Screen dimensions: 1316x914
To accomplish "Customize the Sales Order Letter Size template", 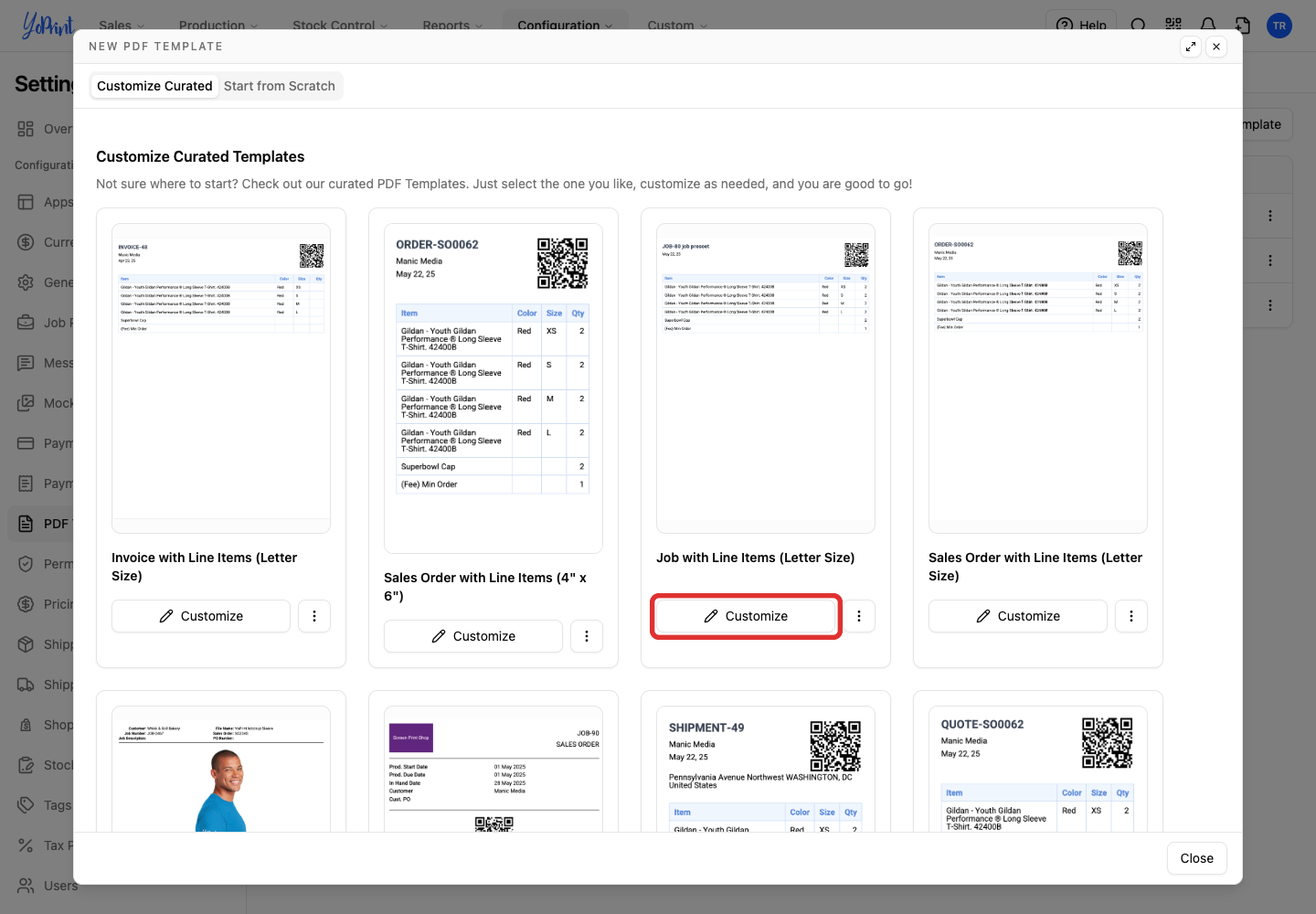I will click(x=1018, y=616).
